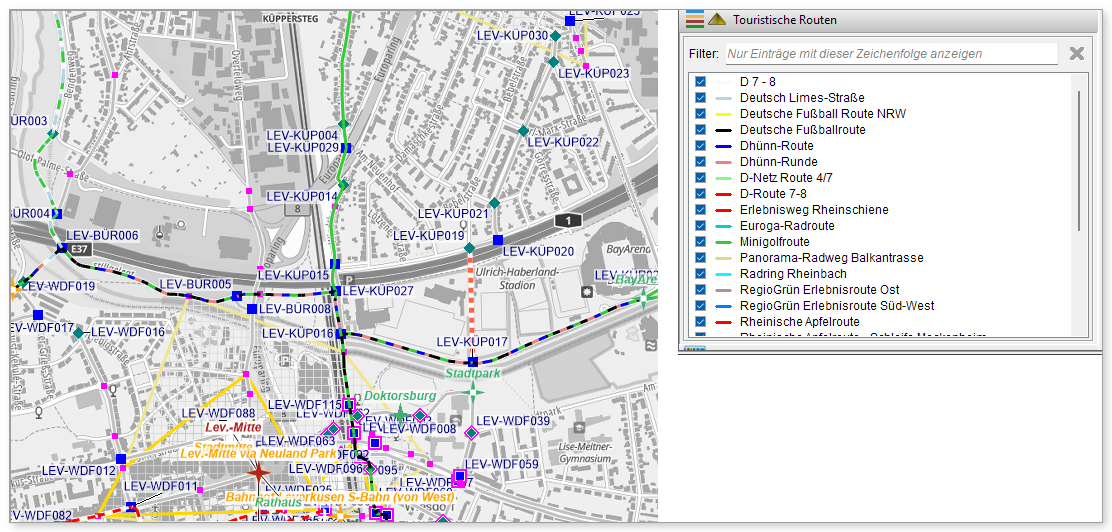Image resolution: width=1112 pixels, height=532 pixels.
Task: Click the green Doktorsburg star marker
Action: point(400,414)
